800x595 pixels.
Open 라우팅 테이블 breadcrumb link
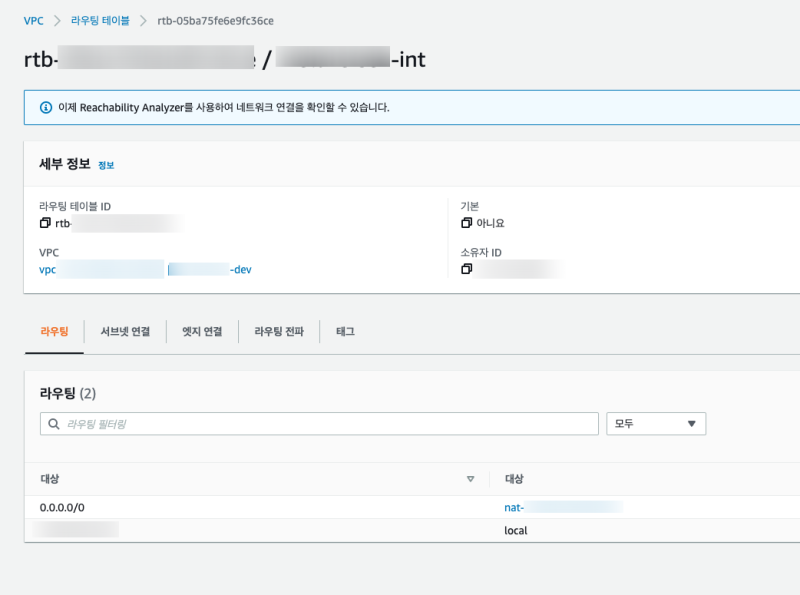(x=100, y=20)
